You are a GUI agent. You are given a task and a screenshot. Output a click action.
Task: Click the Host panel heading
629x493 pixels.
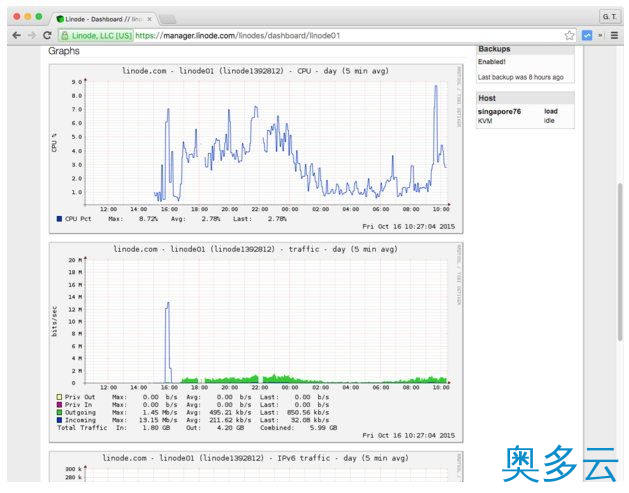[487, 98]
